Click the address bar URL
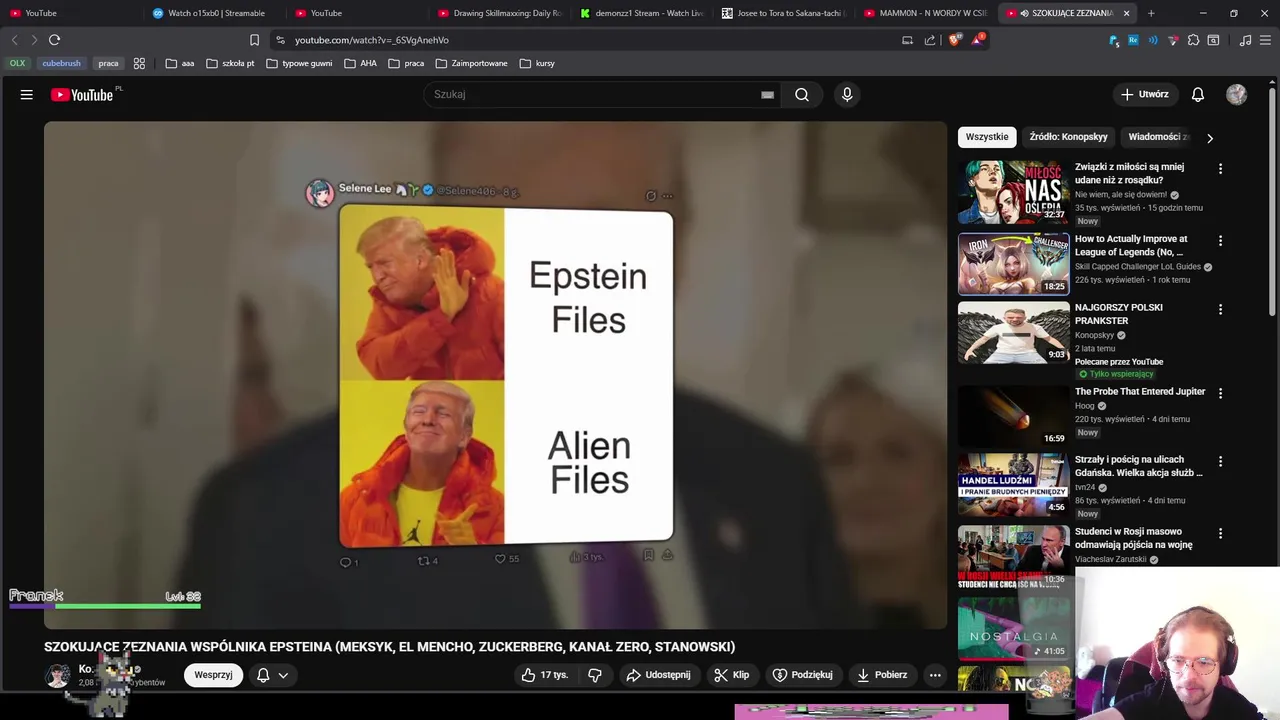 click(371, 40)
